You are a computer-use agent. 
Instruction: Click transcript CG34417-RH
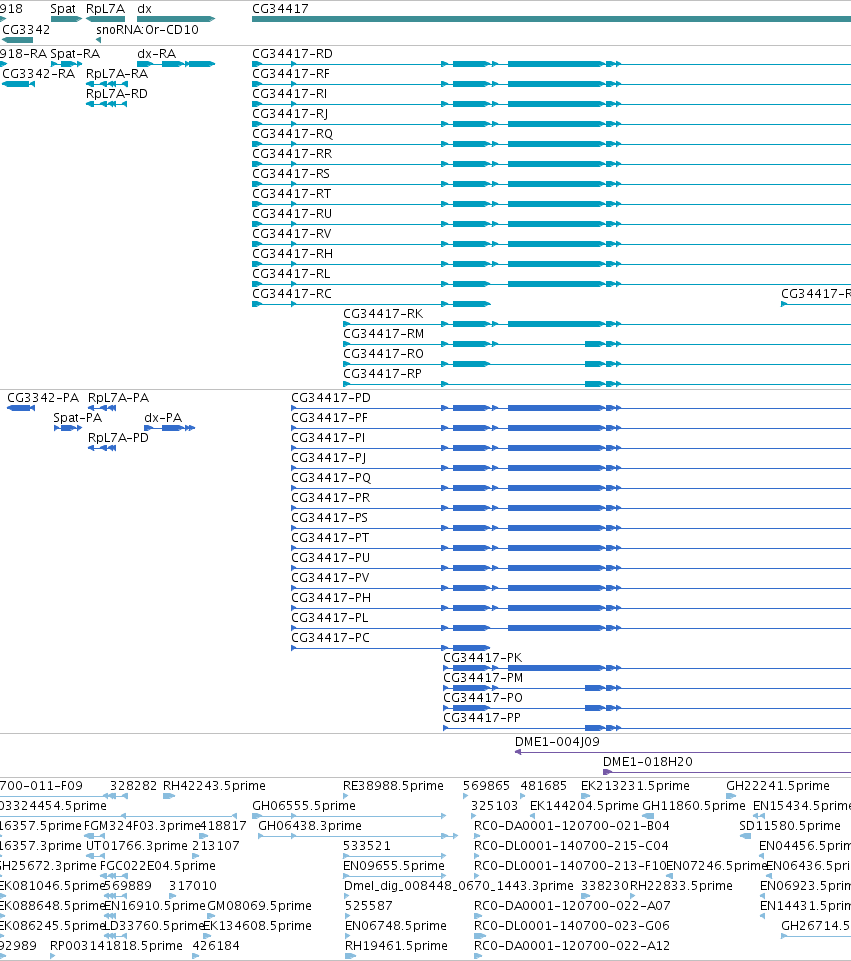click(292, 254)
